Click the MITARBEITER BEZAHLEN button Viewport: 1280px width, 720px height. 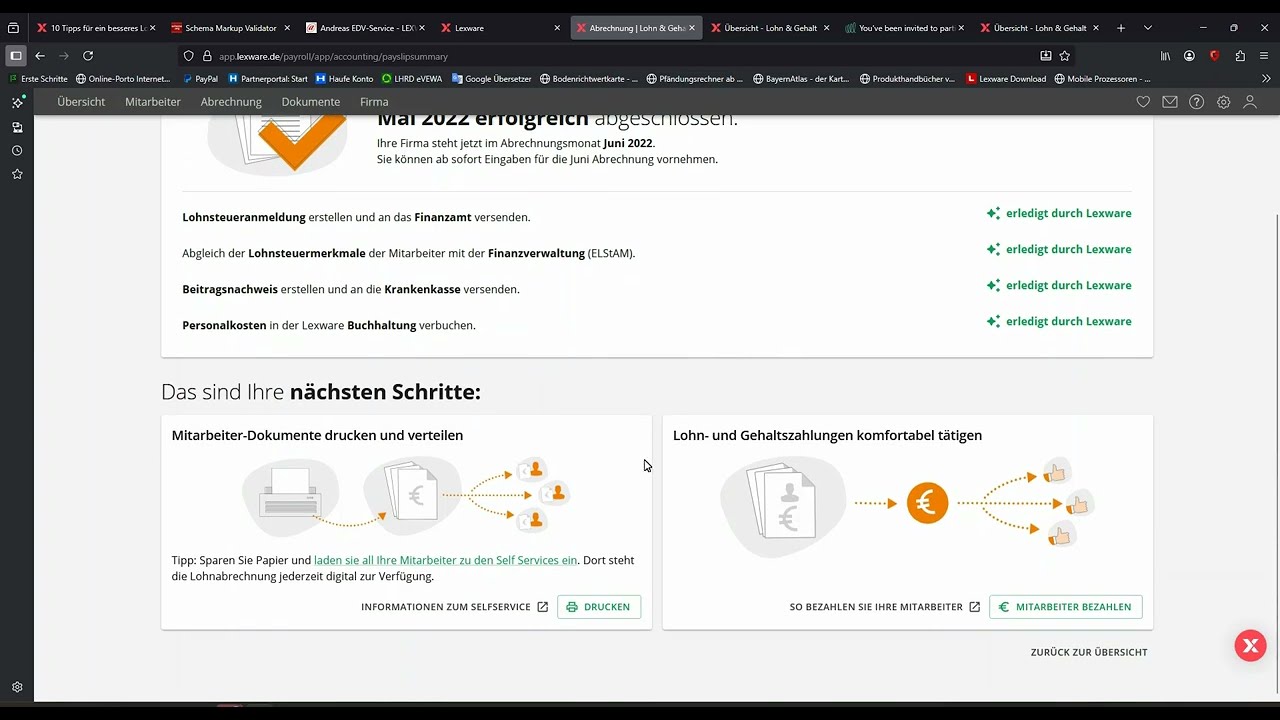1065,607
